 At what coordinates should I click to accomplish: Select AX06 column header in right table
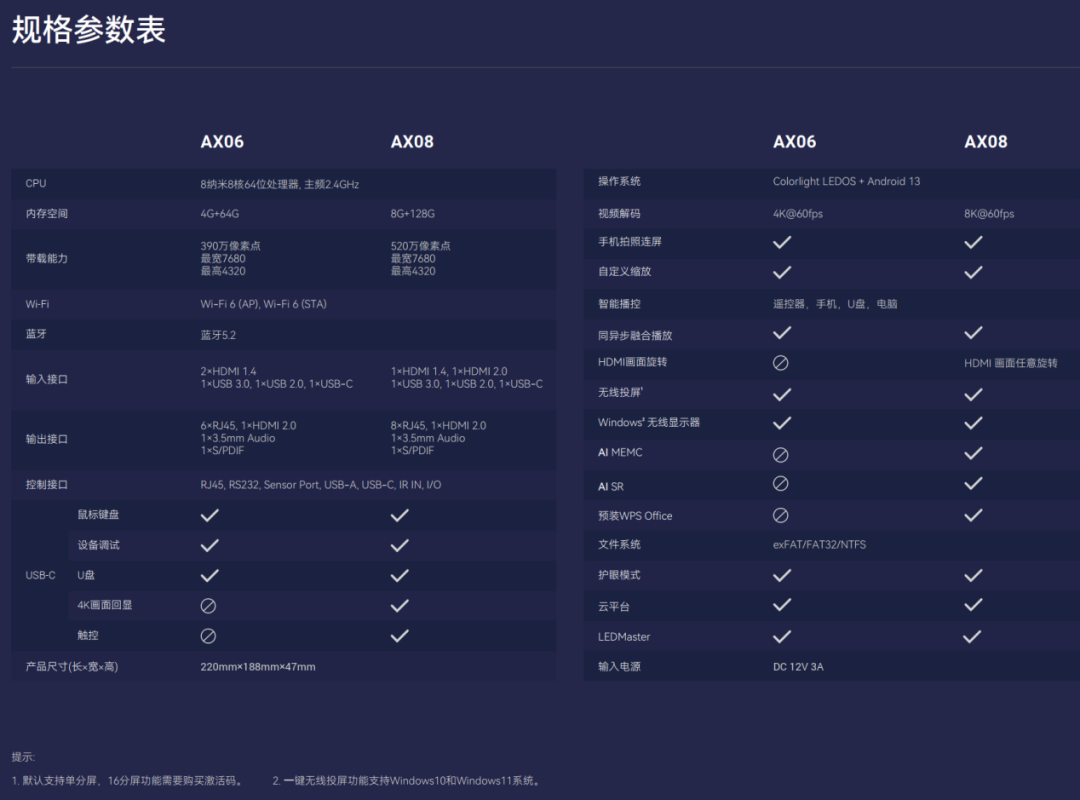[x=794, y=142]
